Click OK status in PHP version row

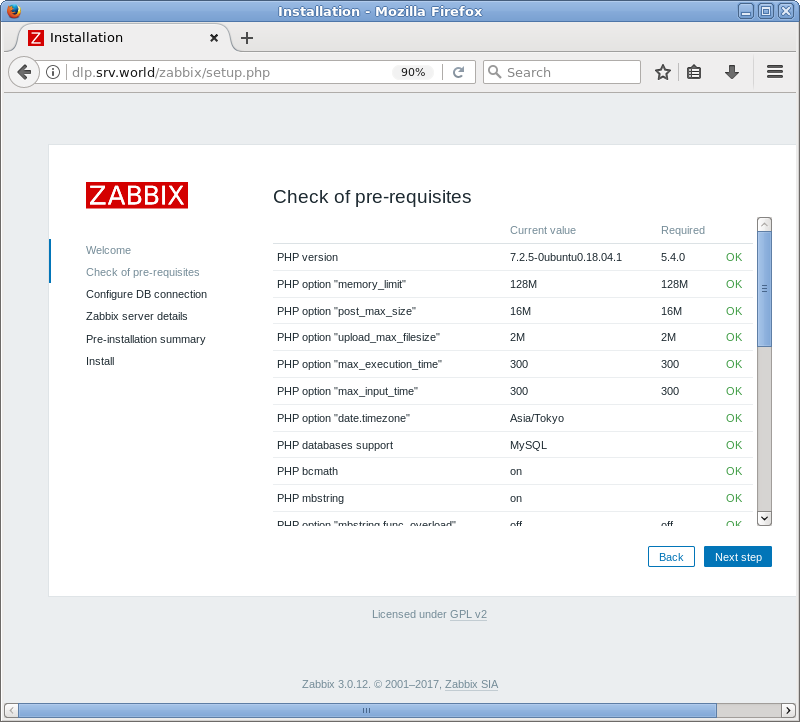[734, 257]
